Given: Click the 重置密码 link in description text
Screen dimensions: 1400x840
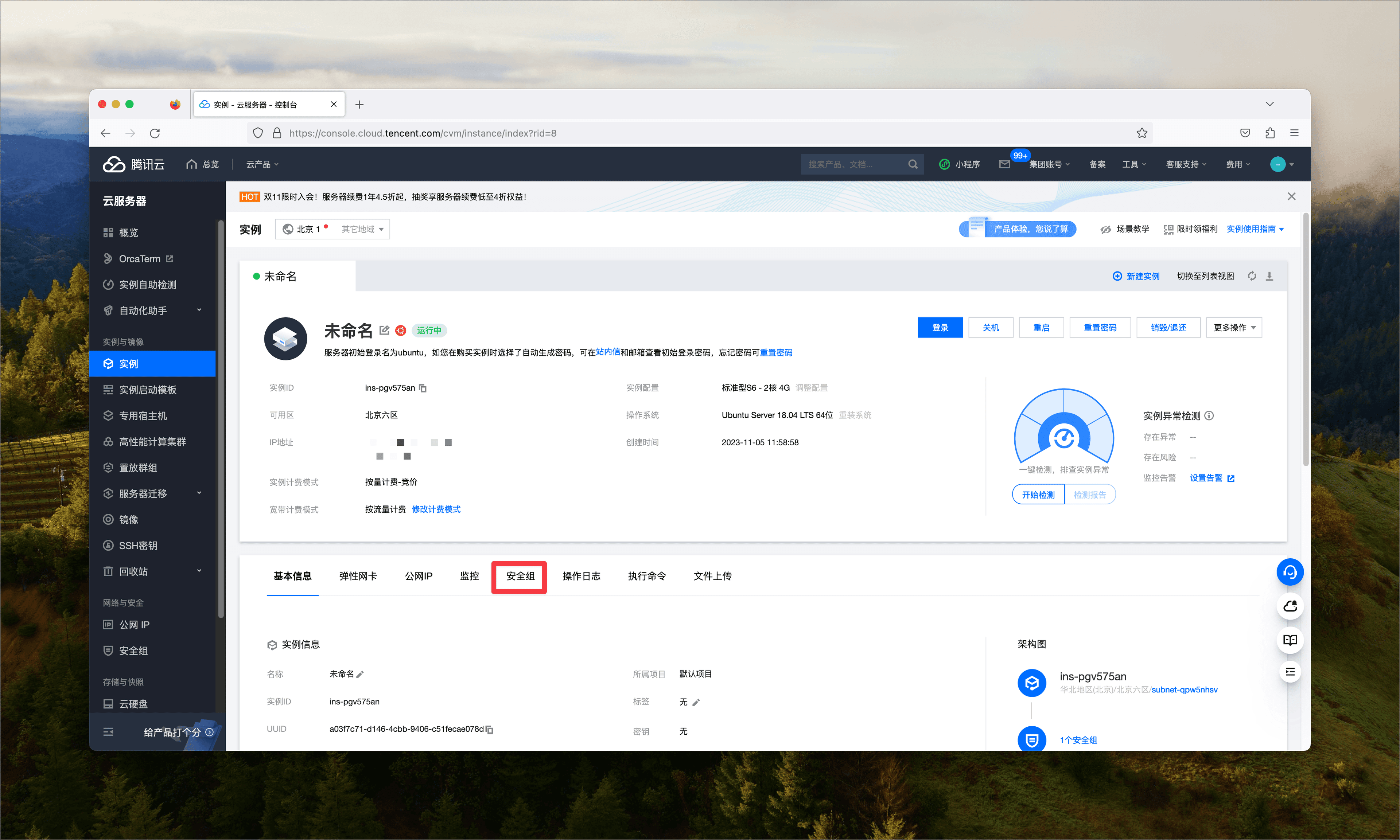Looking at the screenshot, I should point(775,353).
